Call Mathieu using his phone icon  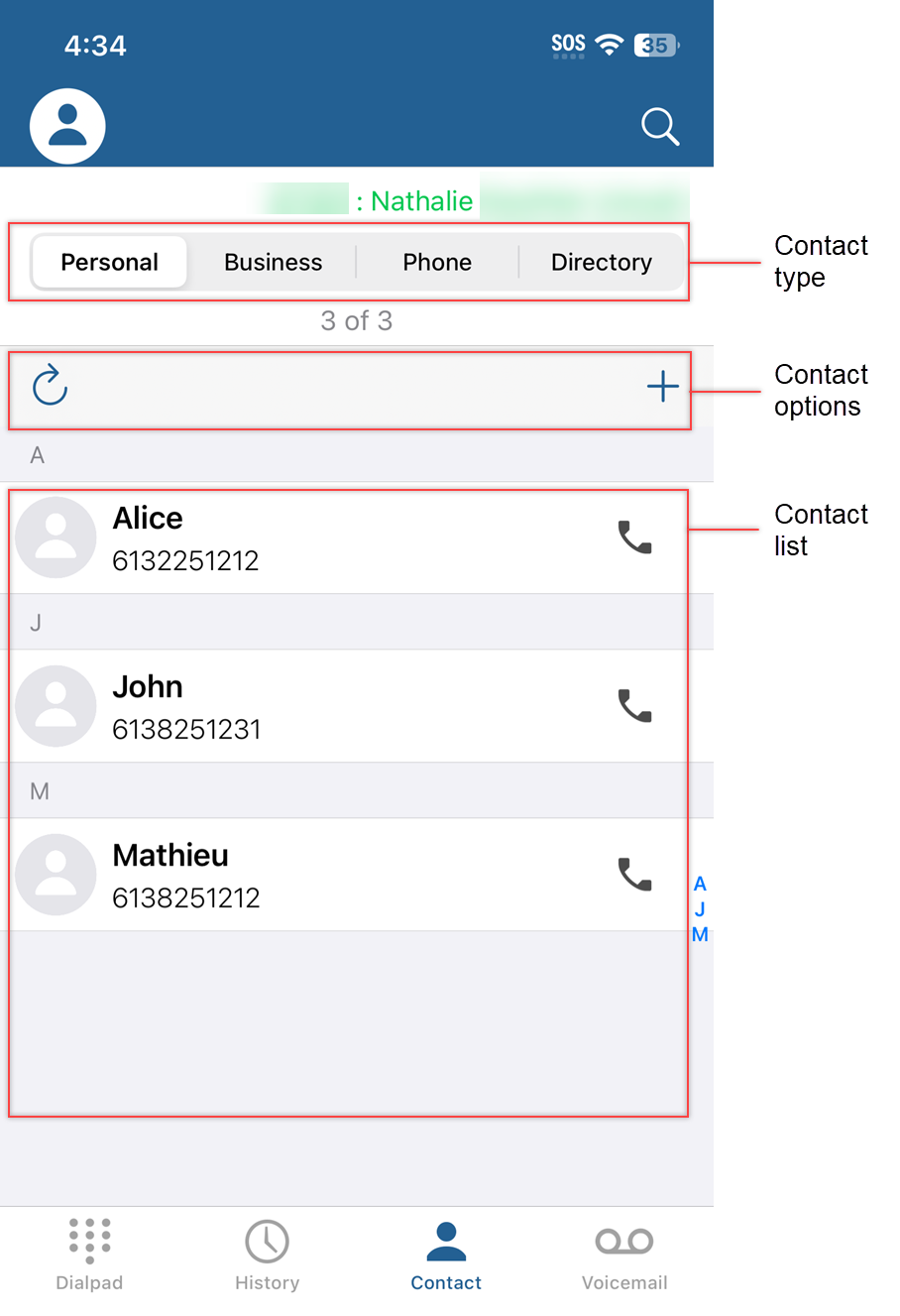click(635, 875)
